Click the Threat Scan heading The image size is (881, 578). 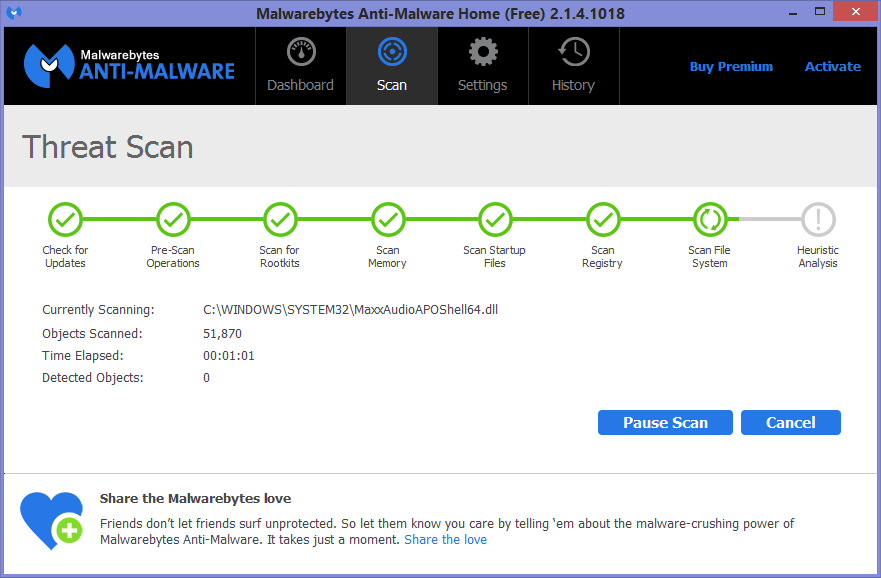click(x=107, y=147)
